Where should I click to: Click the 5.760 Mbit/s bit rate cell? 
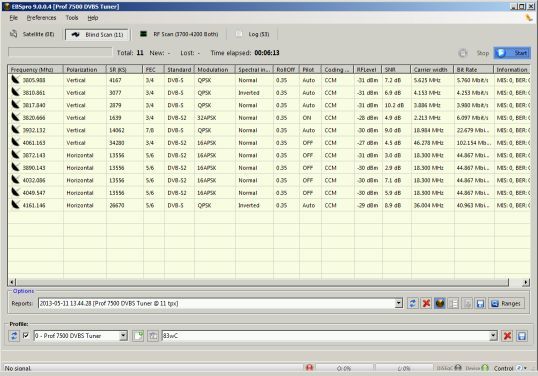pos(473,80)
